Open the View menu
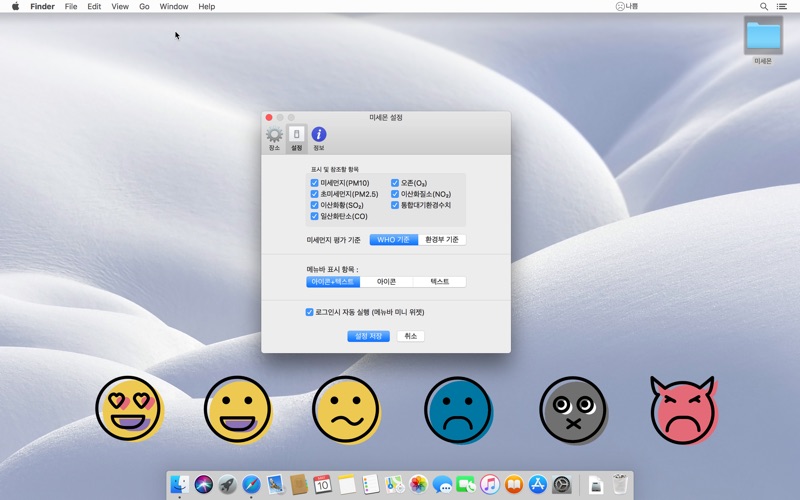Screen dimensions: 800x500 coord(120,6)
